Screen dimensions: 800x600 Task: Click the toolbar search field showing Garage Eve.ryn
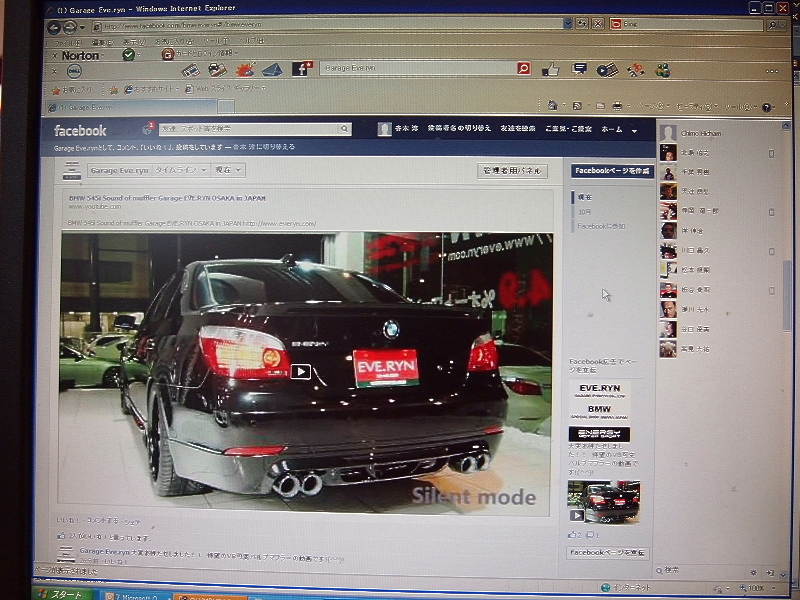418,68
